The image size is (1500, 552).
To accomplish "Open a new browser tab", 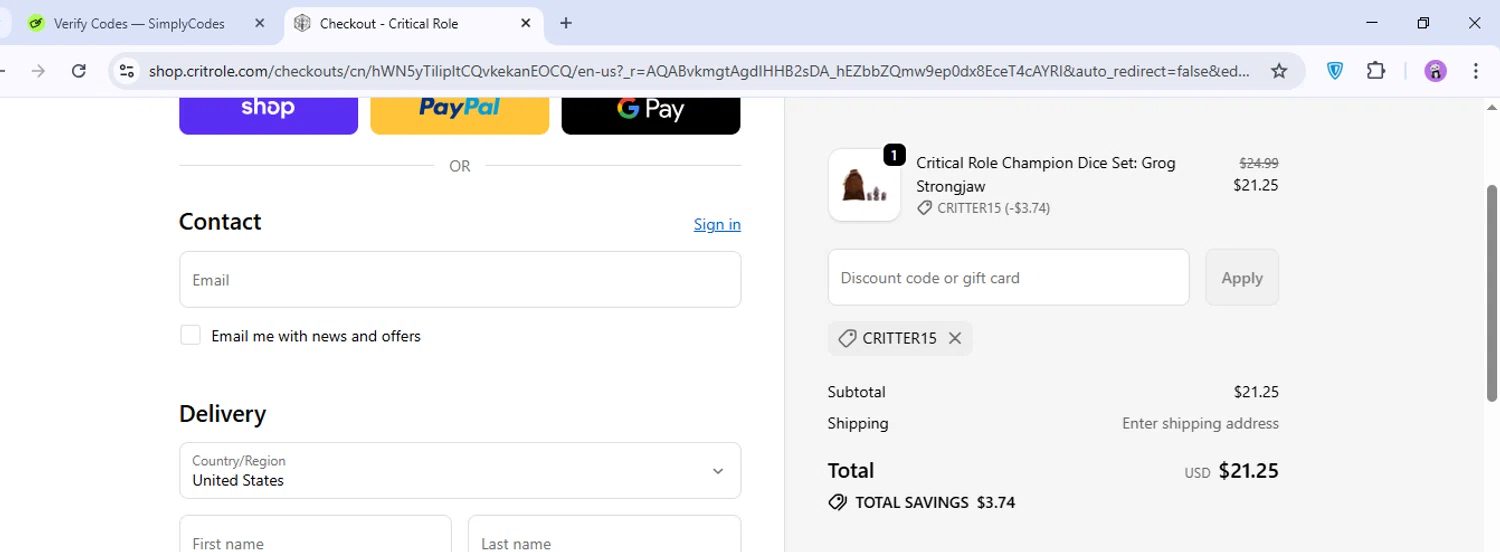I will pos(566,23).
